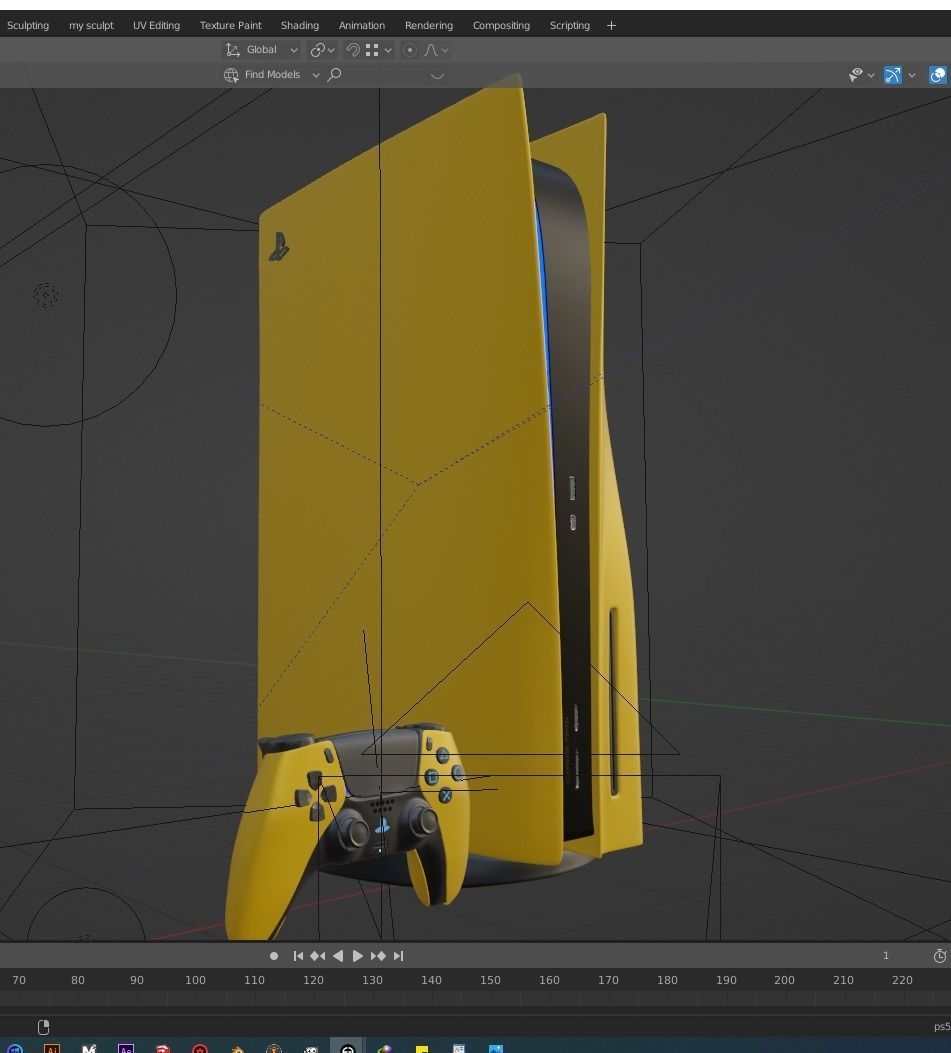Viewport: 951px width, 1053px height.
Task: Open the transform orientation icon menu
Action: tap(232, 50)
